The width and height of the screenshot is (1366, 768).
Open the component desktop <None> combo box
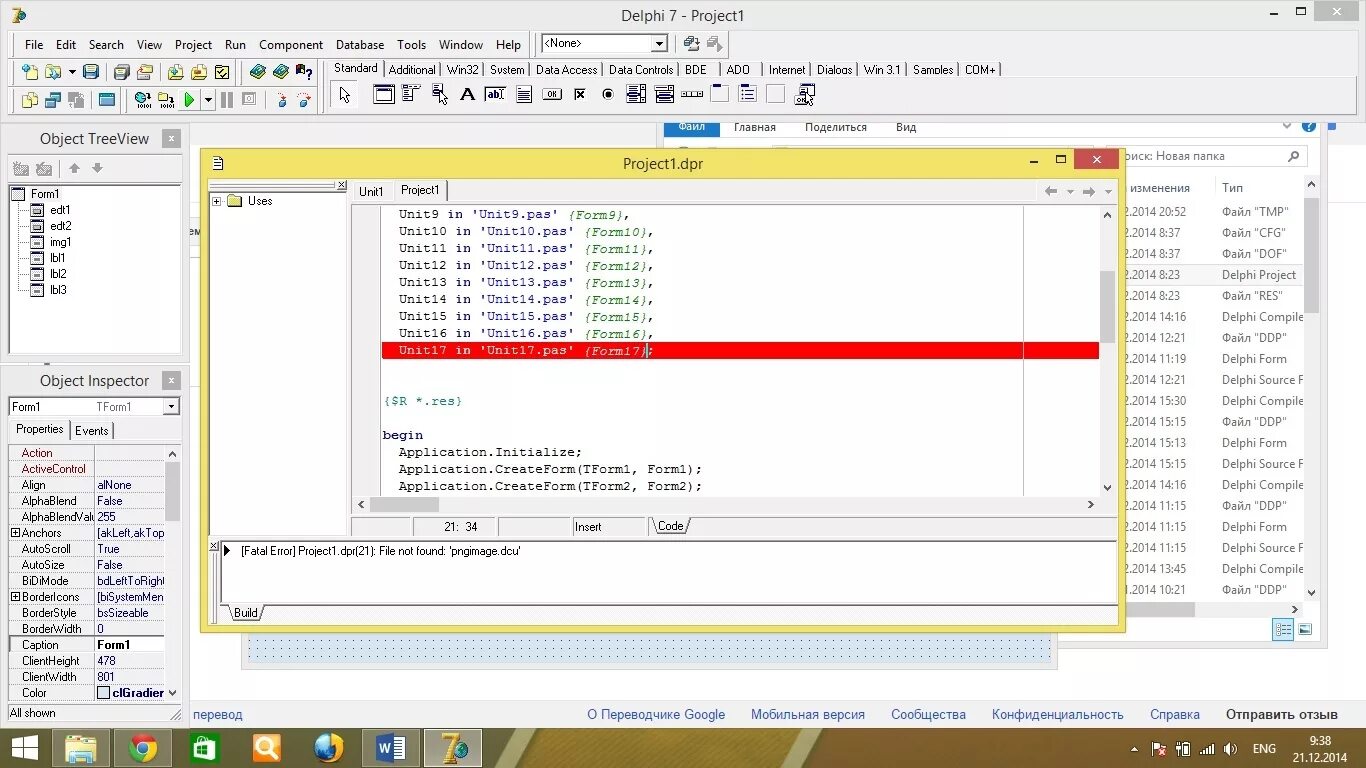[x=605, y=43]
